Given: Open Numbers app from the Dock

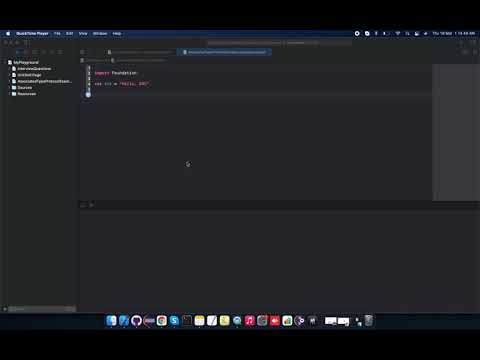Looking at the screenshot, I should [287, 321].
